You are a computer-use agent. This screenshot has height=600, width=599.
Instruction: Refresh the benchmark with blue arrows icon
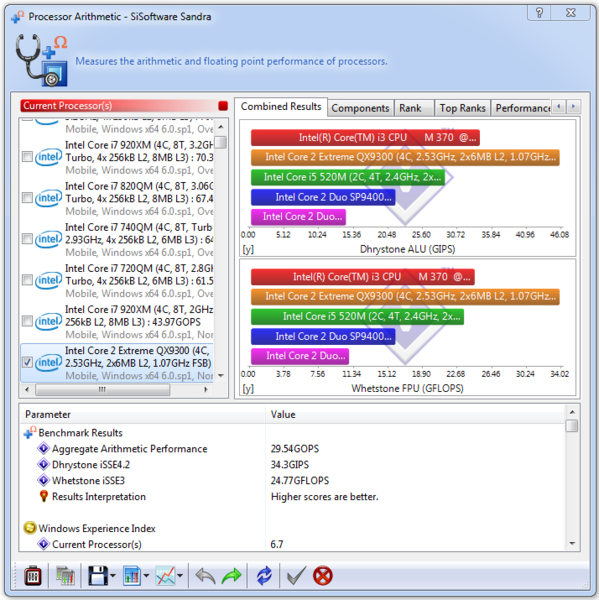pos(264,576)
